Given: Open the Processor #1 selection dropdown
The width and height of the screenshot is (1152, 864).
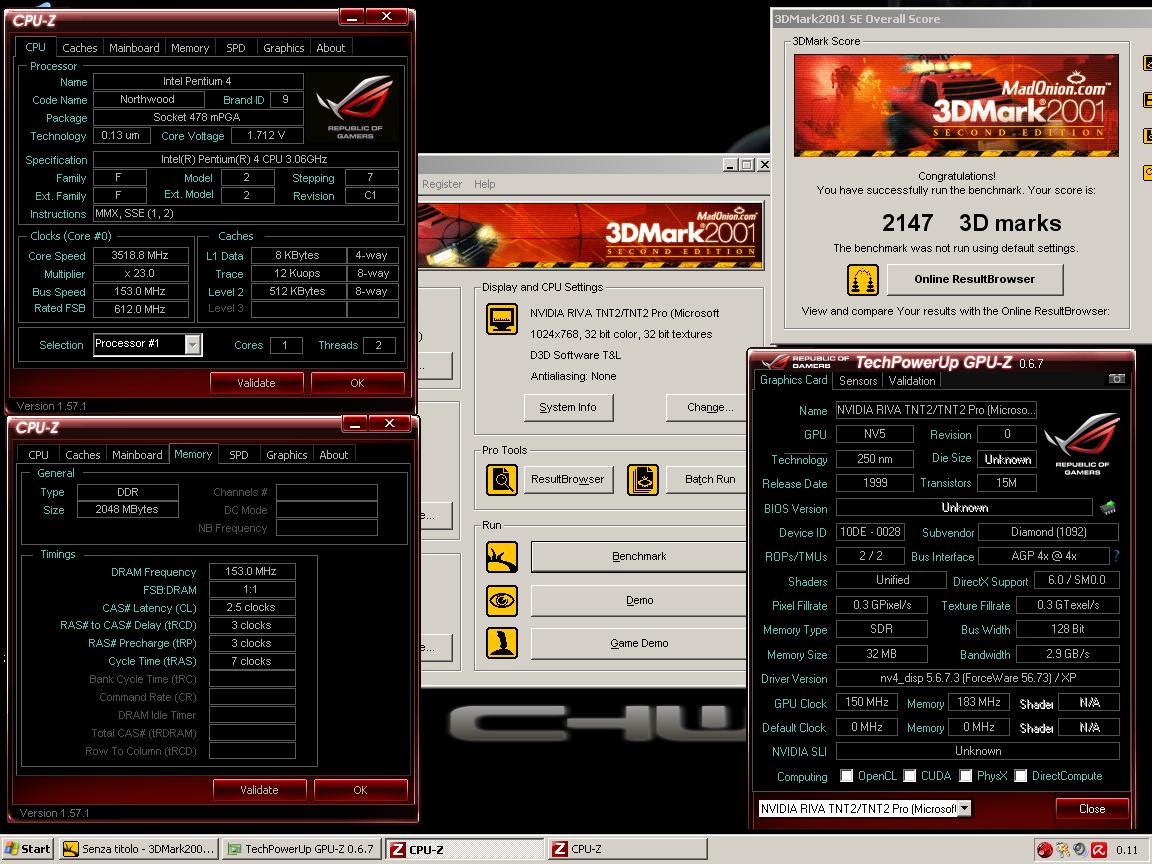Looking at the screenshot, I should pyautogui.click(x=193, y=345).
